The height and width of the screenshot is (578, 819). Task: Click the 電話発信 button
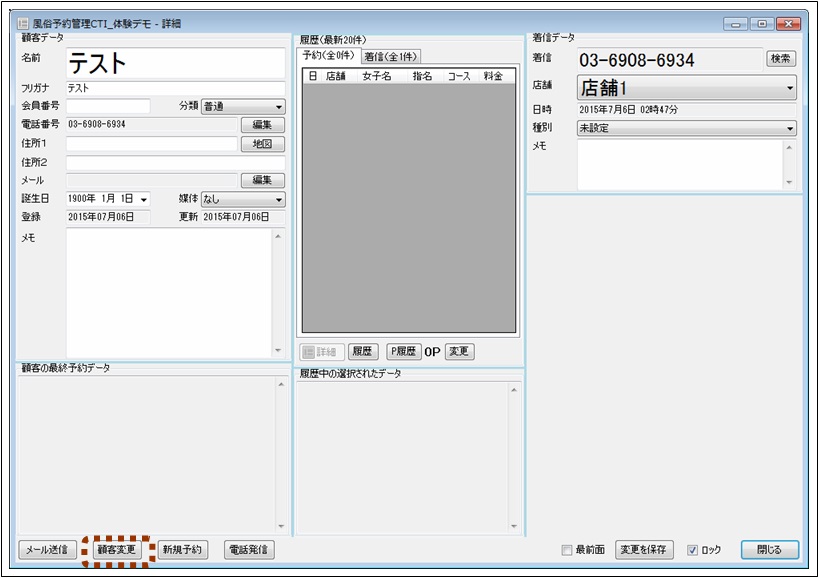[x=249, y=550]
